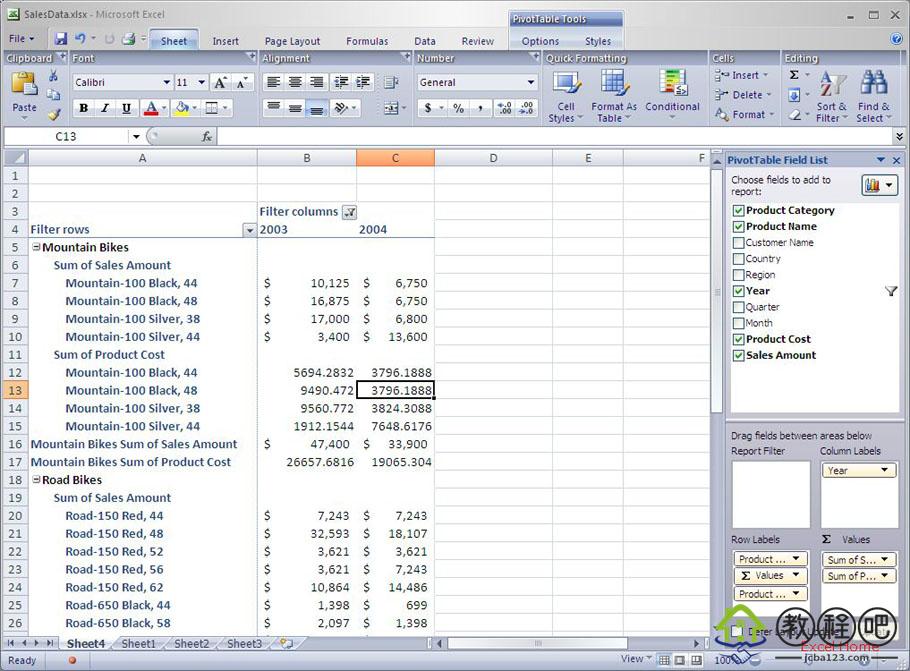Center text horizontally in cell
The width and height of the screenshot is (910, 671).
point(295,82)
